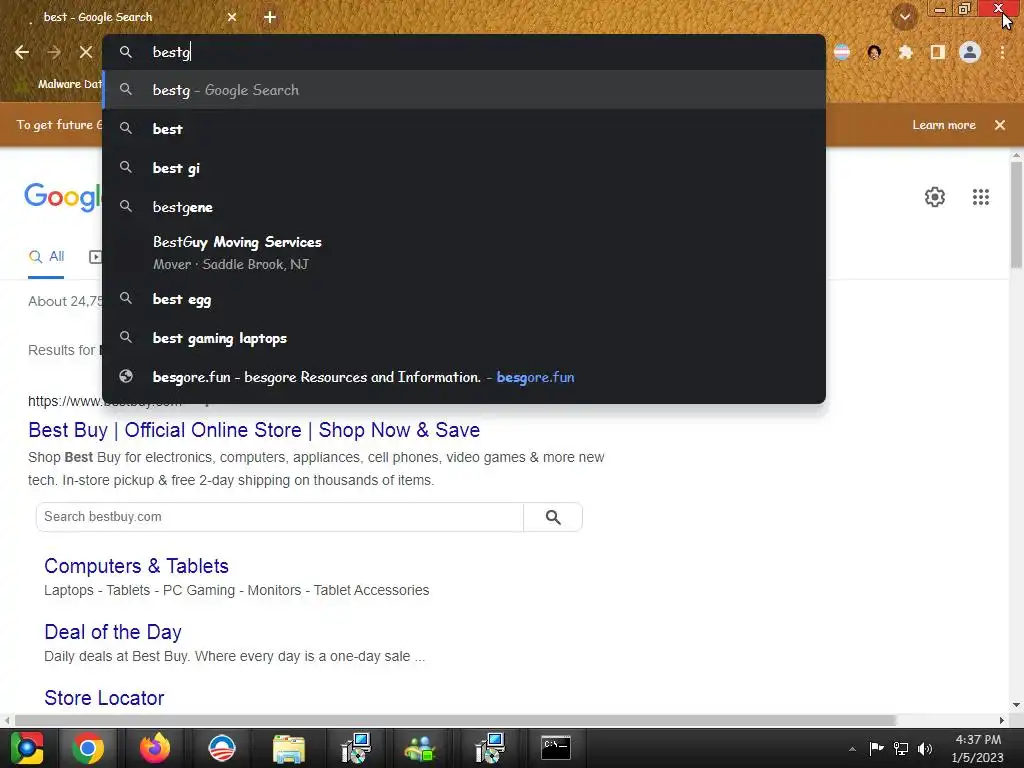Stop page loading with the X button
This screenshot has height=768, width=1024.
pos(86,52)
